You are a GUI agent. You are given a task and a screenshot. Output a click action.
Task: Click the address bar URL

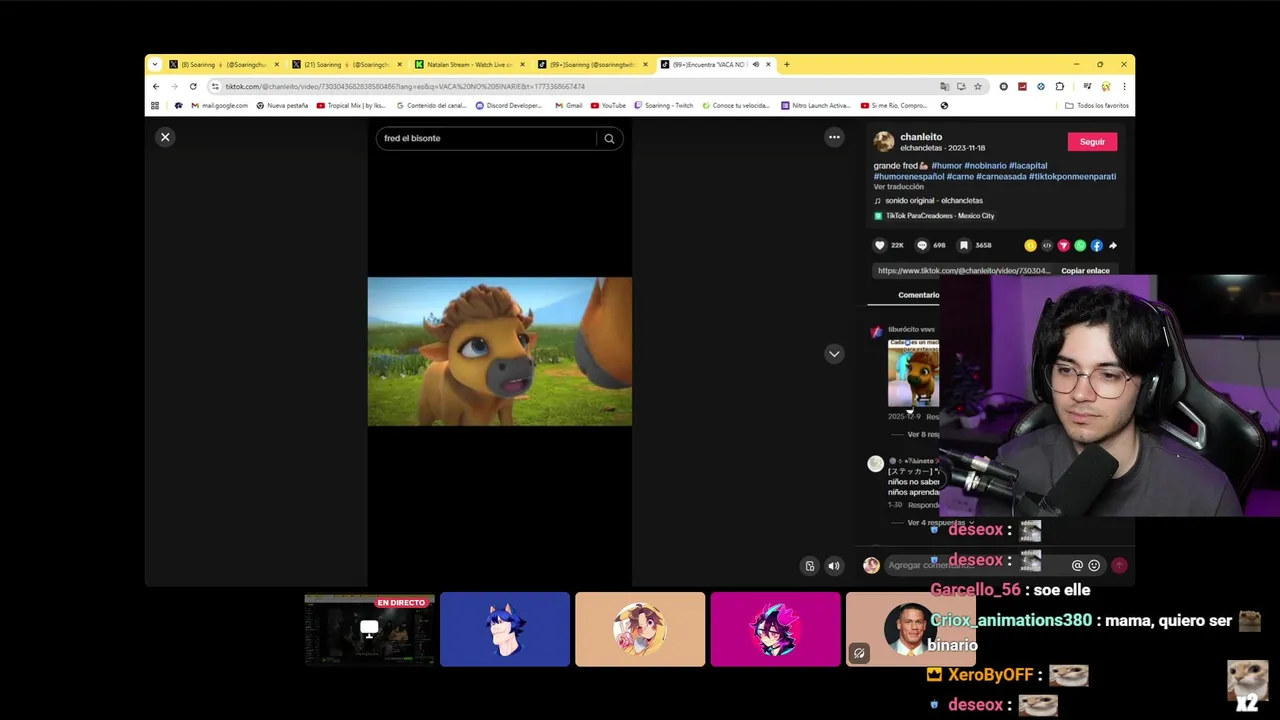pos(404,87)
